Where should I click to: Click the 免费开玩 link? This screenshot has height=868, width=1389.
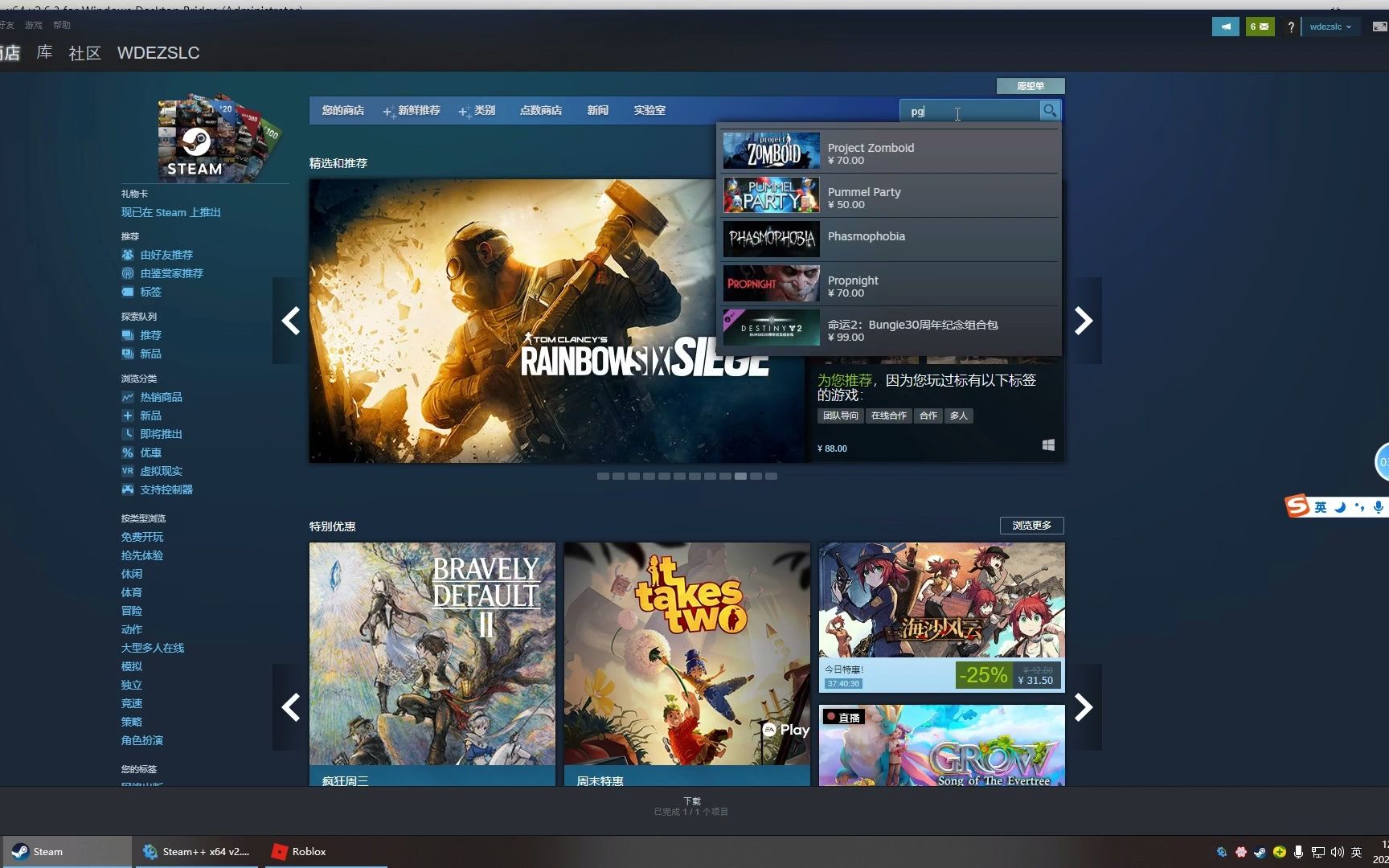click(142, 537)
